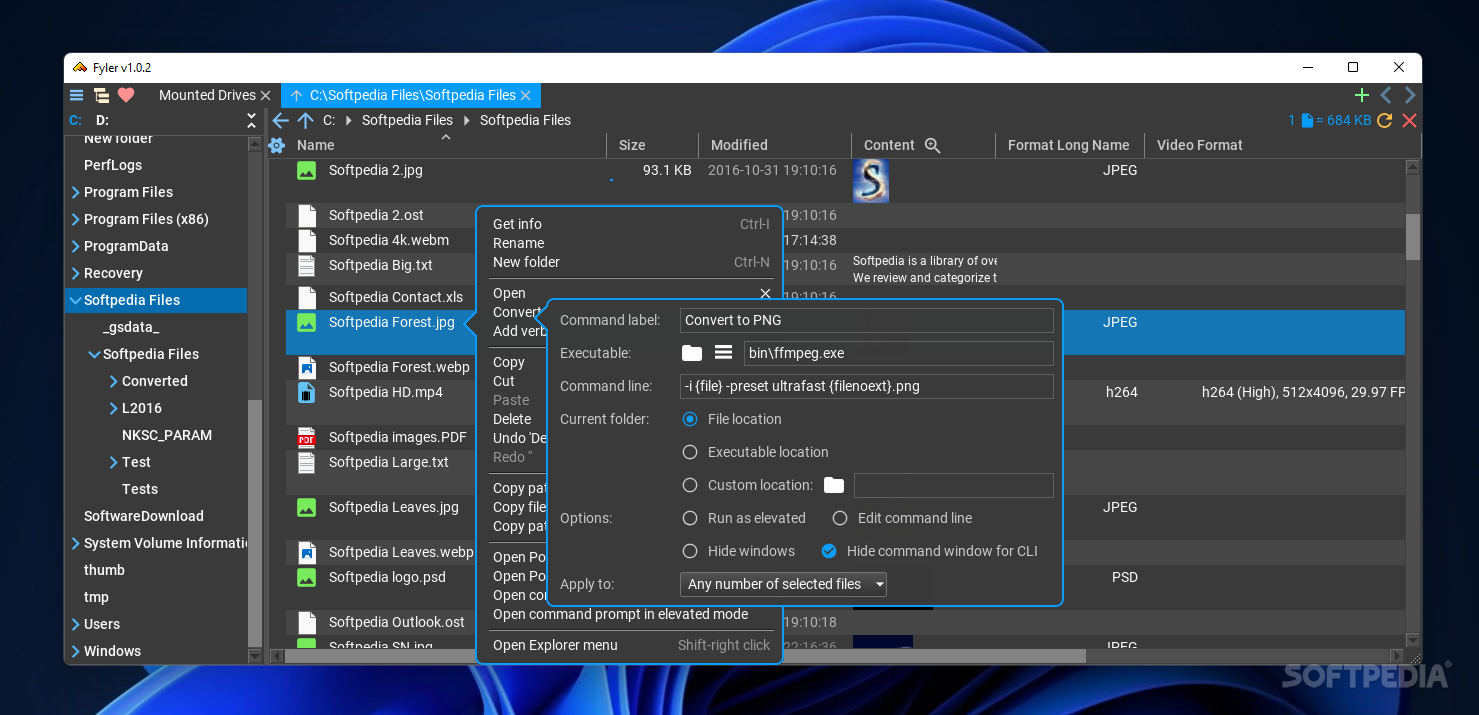The width and height of the screenshot is (1479, 715).
Task: Close the Open submenu with X
Action: click(x=765, y=293)
